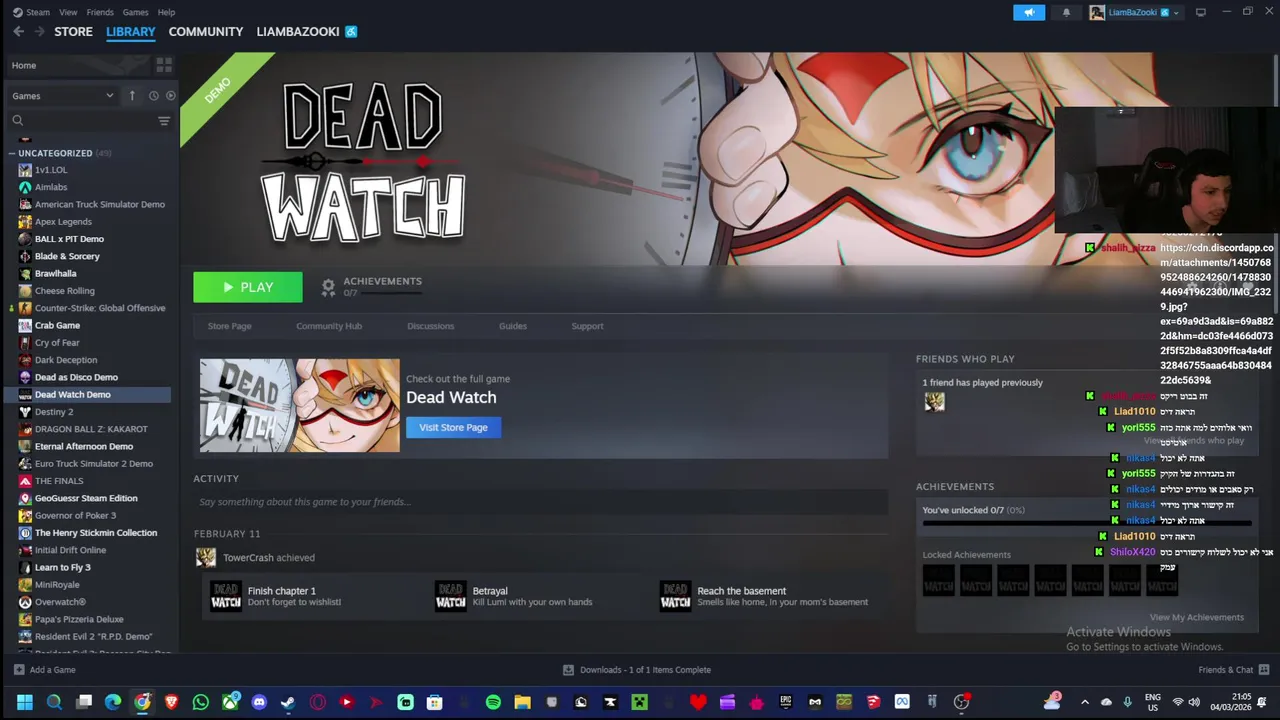The image size is (1280, 720).
Task: Open Minecraft creeper taskbar icon
Action: (640, 702)
